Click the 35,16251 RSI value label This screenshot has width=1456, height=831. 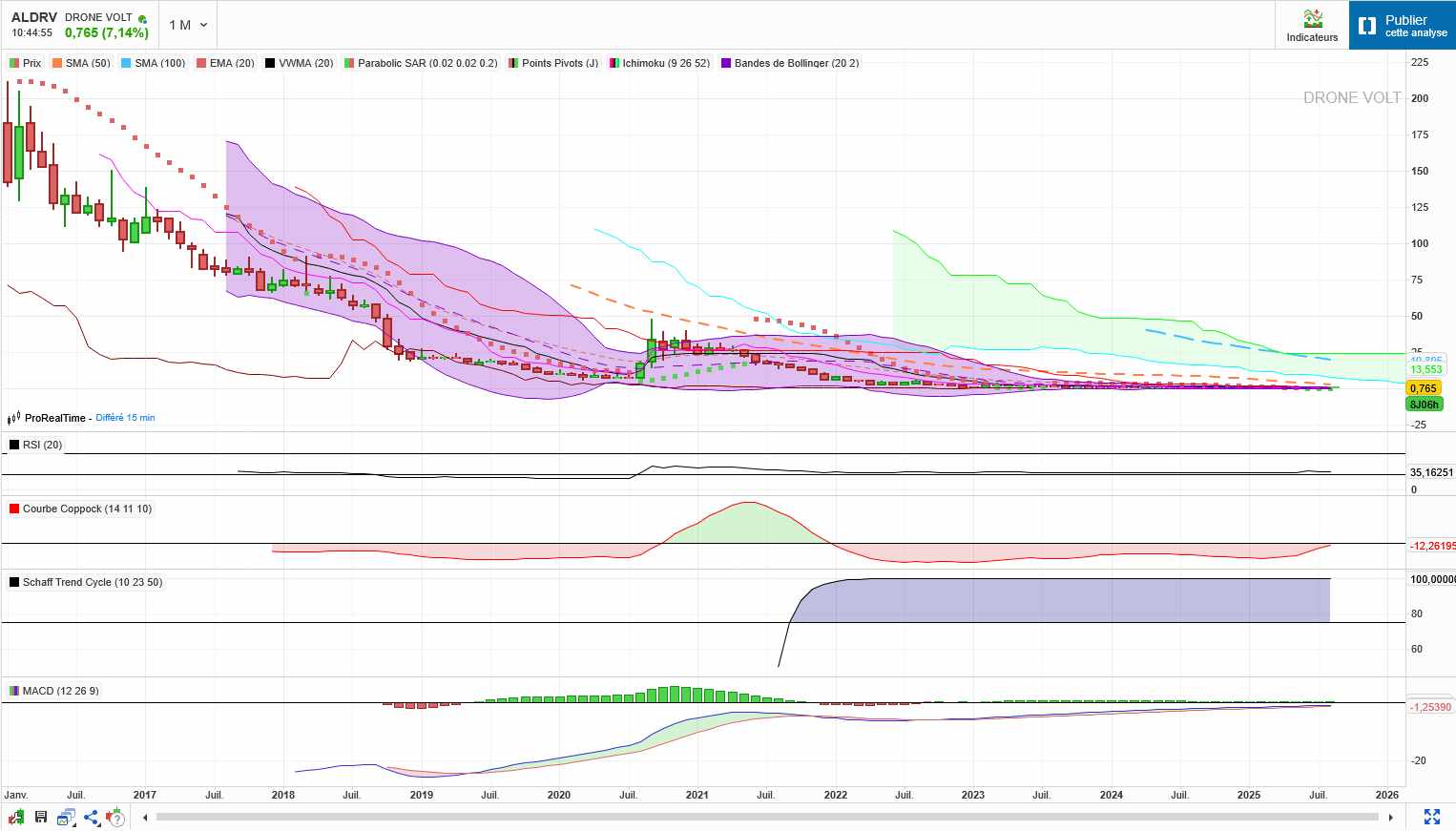click(1432, 472)
